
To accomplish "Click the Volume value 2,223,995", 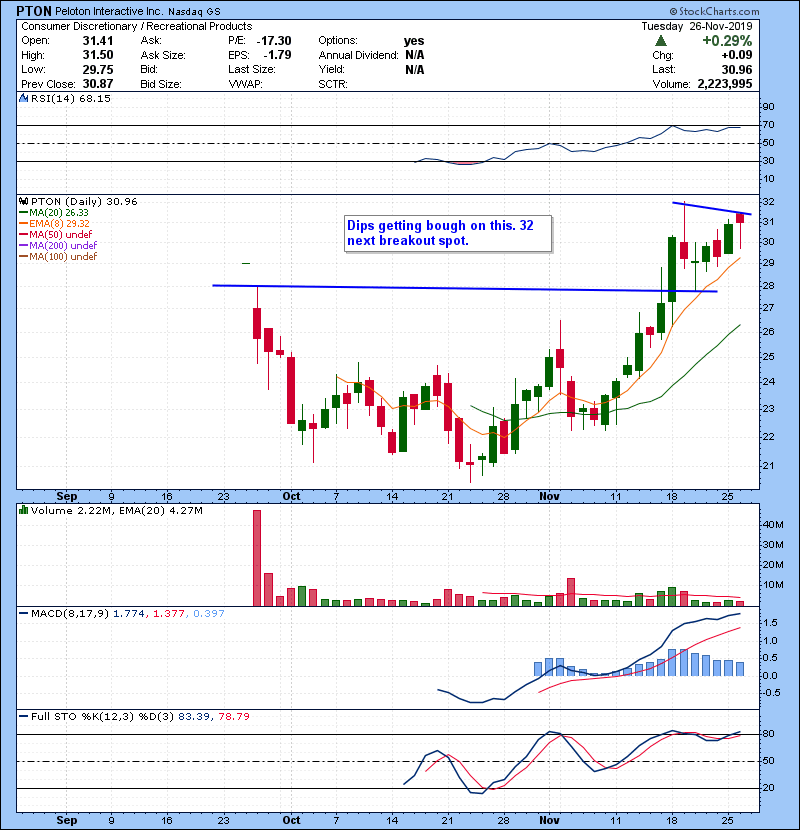I will pos(725,84).
